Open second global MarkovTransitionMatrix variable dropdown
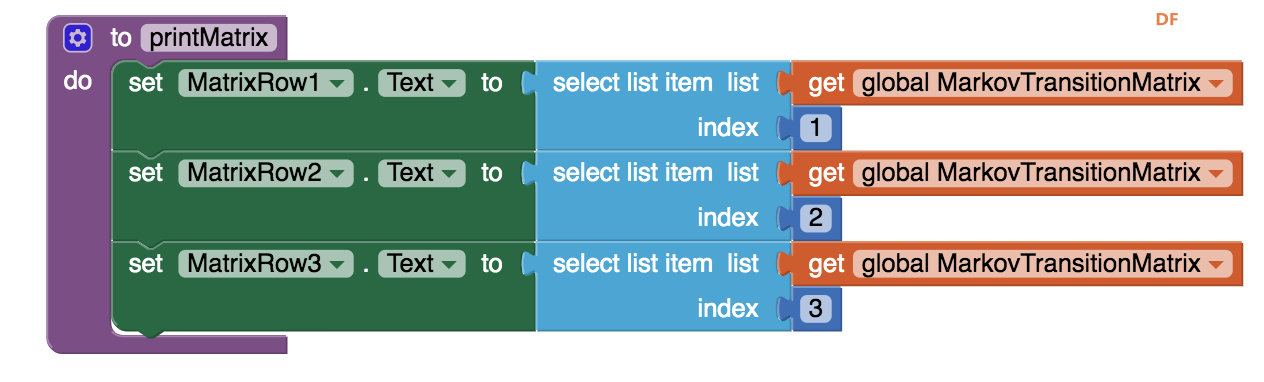The width and height of the screenshot is (1264, 382). pyautogui.click(x=1043, y=174)
